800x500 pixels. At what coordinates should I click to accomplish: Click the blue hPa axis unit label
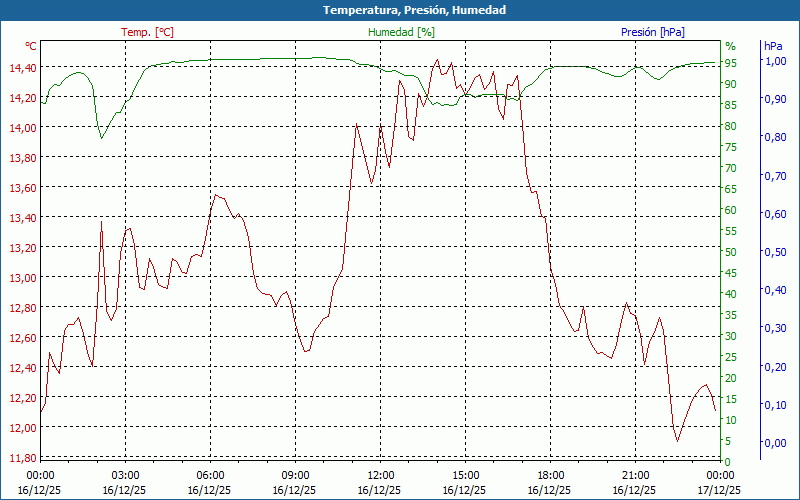coord(774,46)
